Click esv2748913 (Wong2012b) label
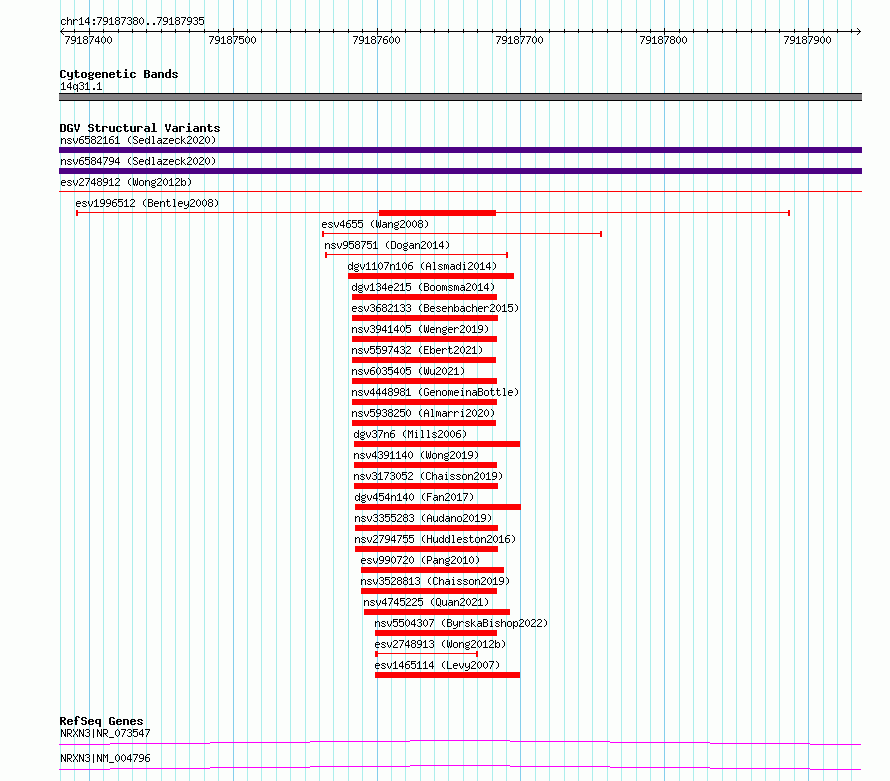The width and height of the screenshot is (890, 781). 440,644
